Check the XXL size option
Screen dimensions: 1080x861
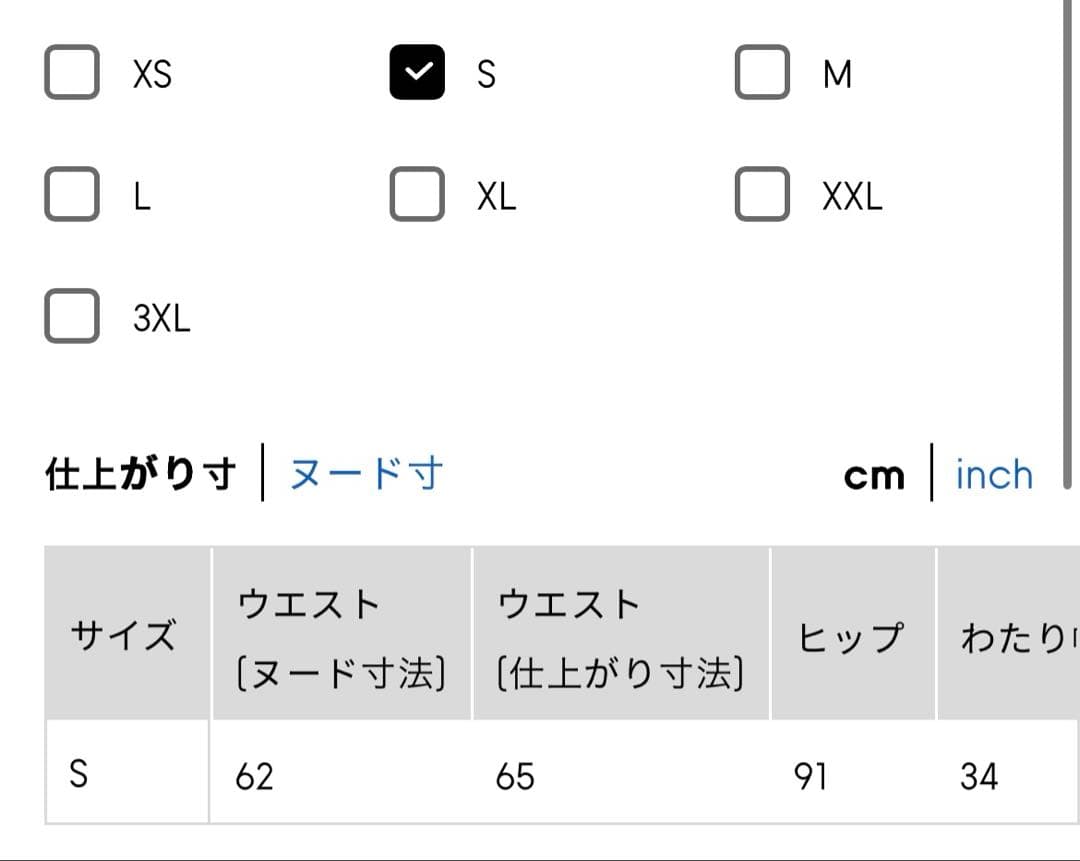point(762,194)
